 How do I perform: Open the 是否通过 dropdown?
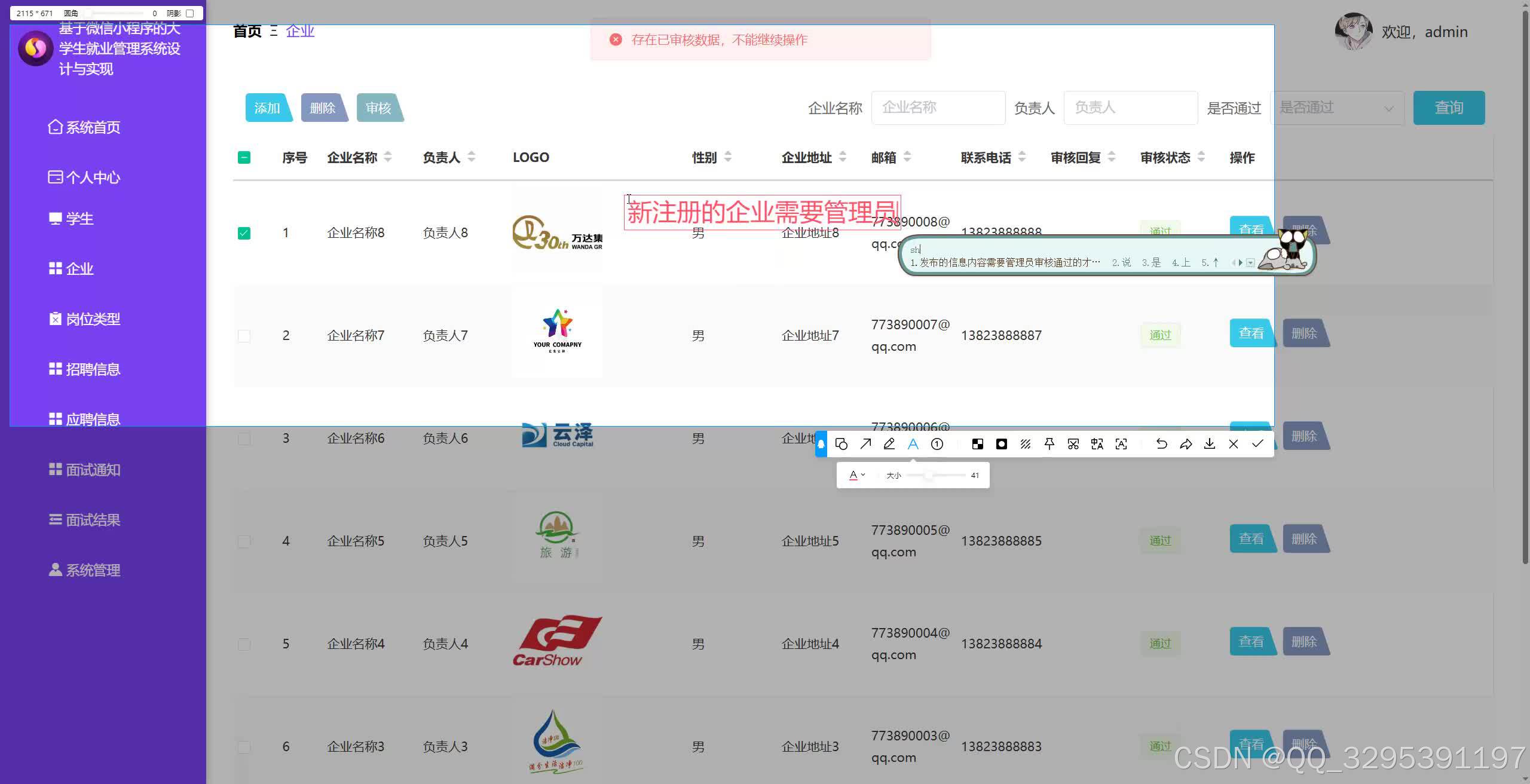pyautogui.click(x=1337, y=108)
